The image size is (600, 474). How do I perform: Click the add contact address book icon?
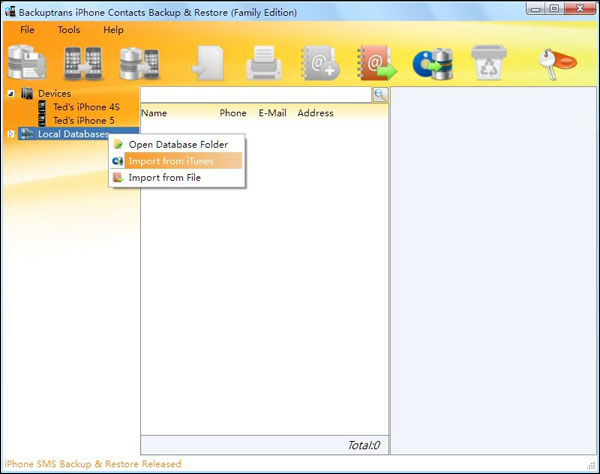click(x=320, y=63)
